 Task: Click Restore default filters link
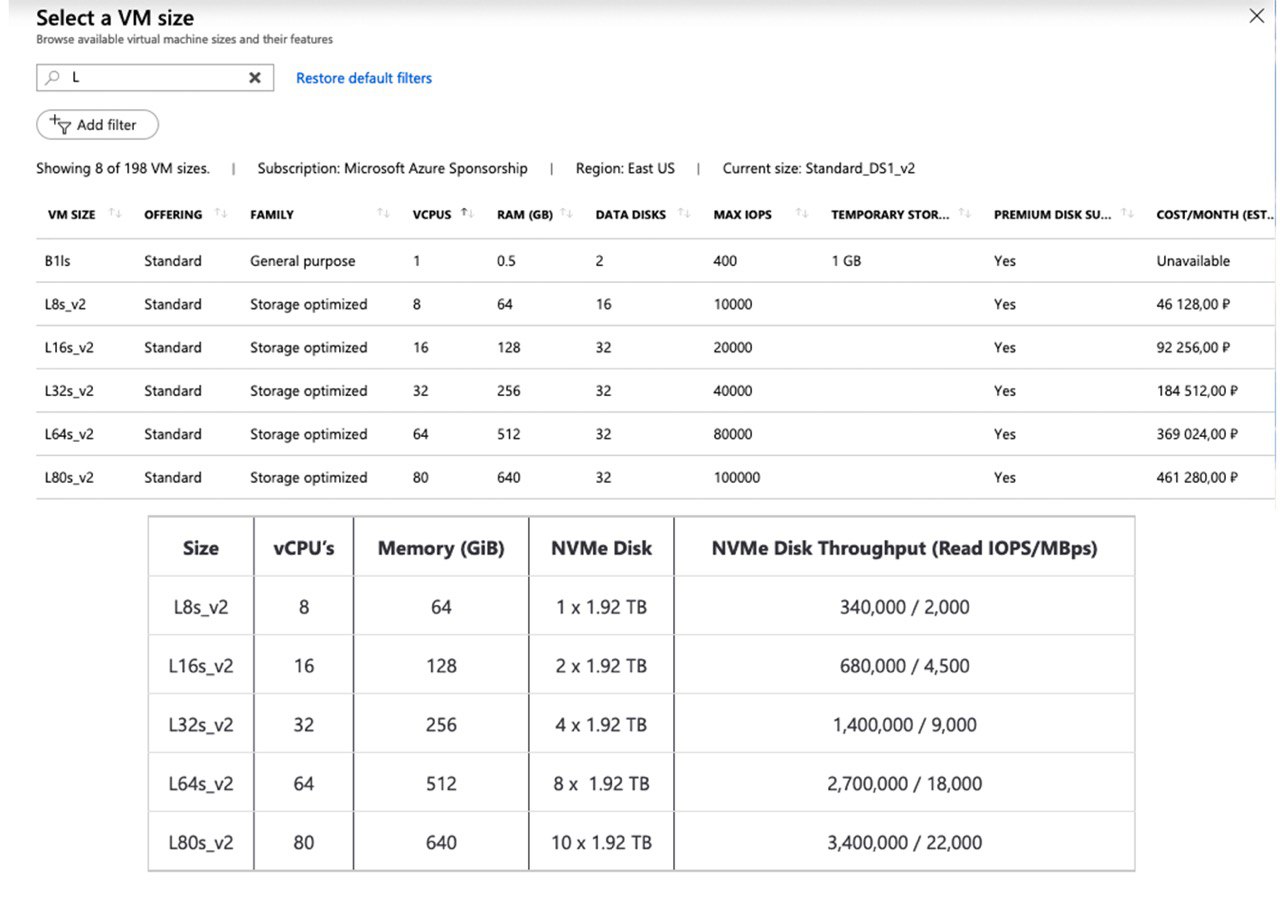pyautogui.click(x=364, y=78)
